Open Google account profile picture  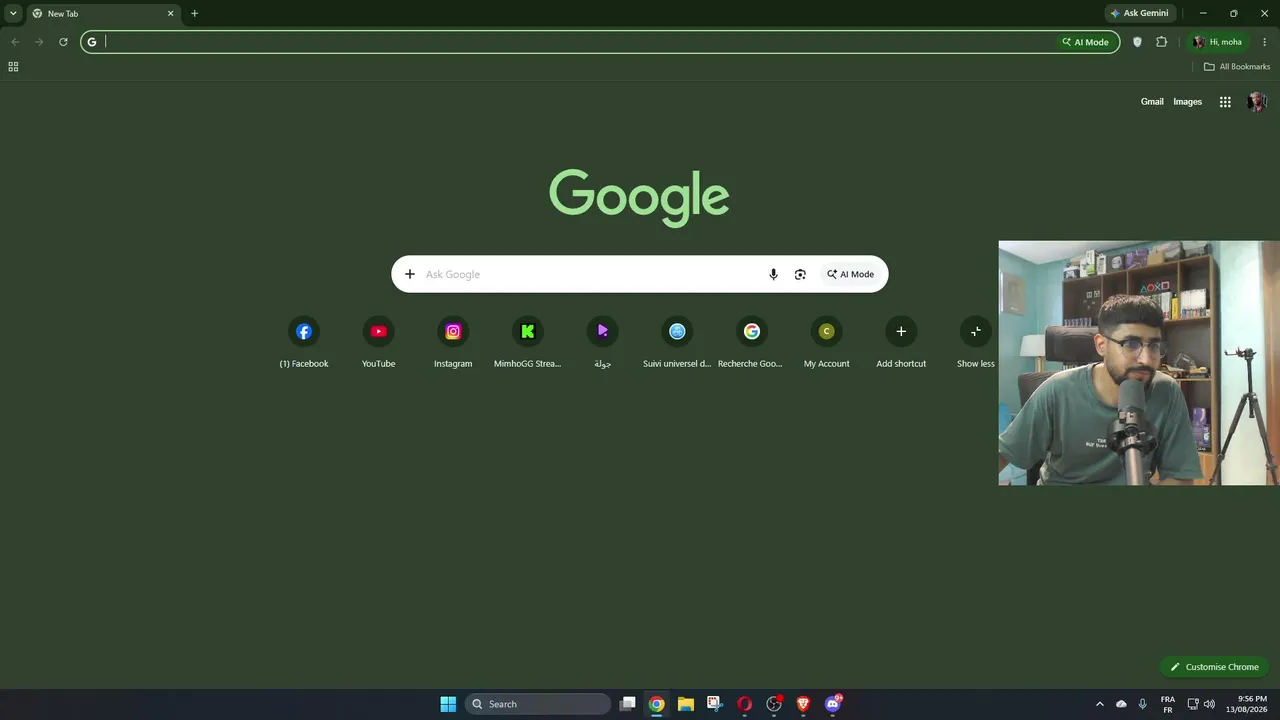[x=1257, y=102]
